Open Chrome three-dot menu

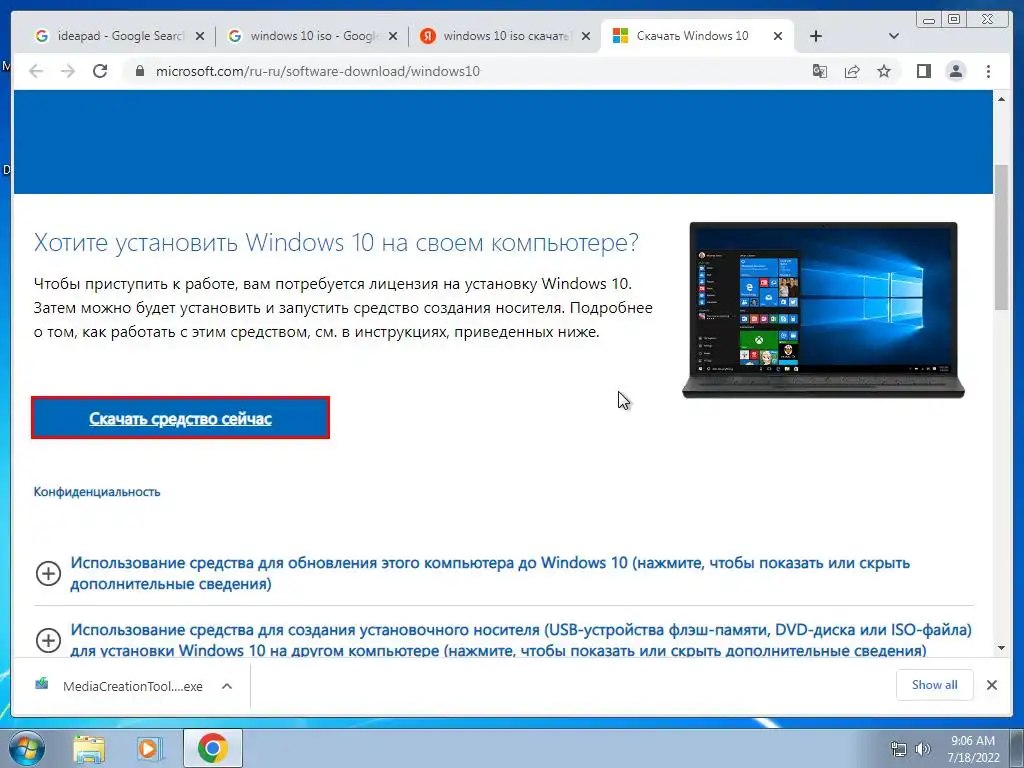pos(988,71)
